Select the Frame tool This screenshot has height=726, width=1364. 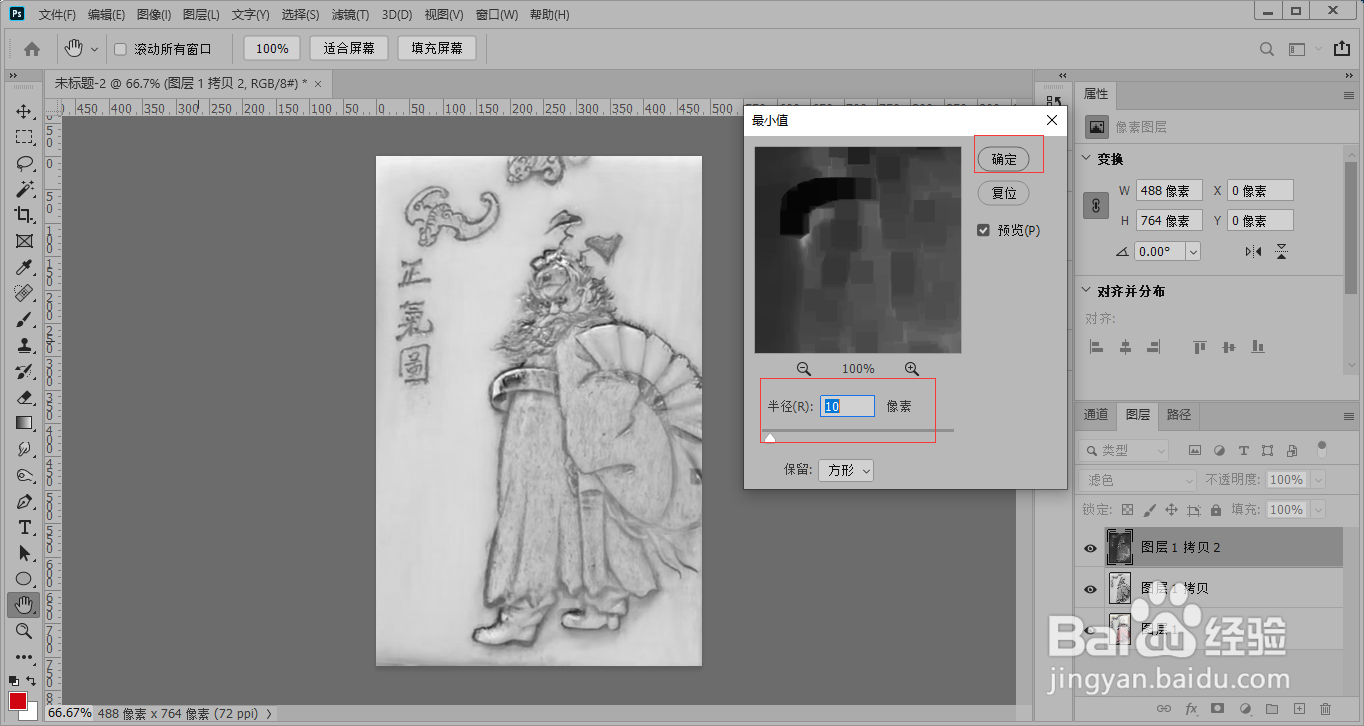pos(24,241)
